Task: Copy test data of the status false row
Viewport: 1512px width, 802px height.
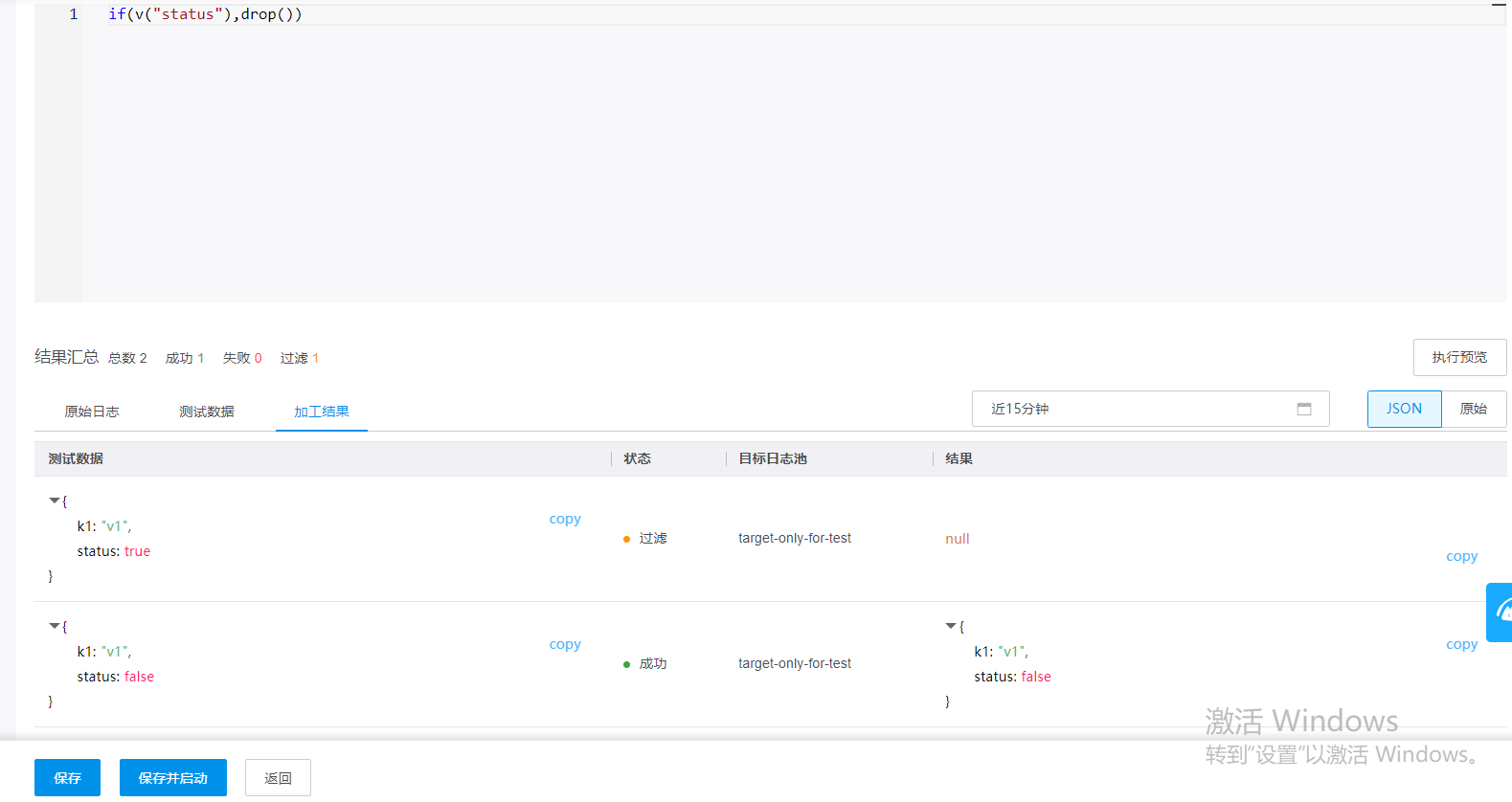Action: pos(565,644)
